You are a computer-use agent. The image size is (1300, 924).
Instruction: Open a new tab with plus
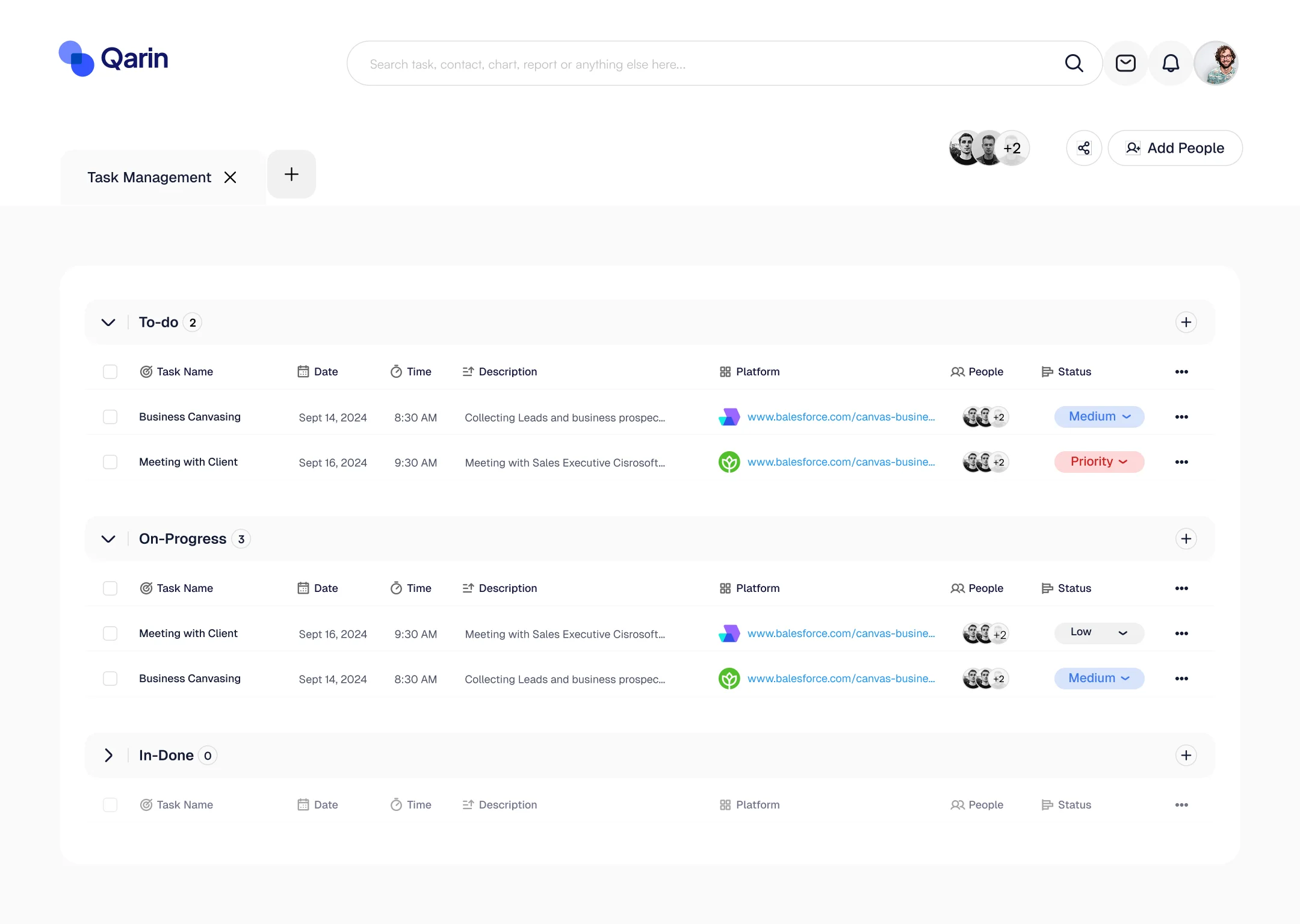[x=291, y=174]
